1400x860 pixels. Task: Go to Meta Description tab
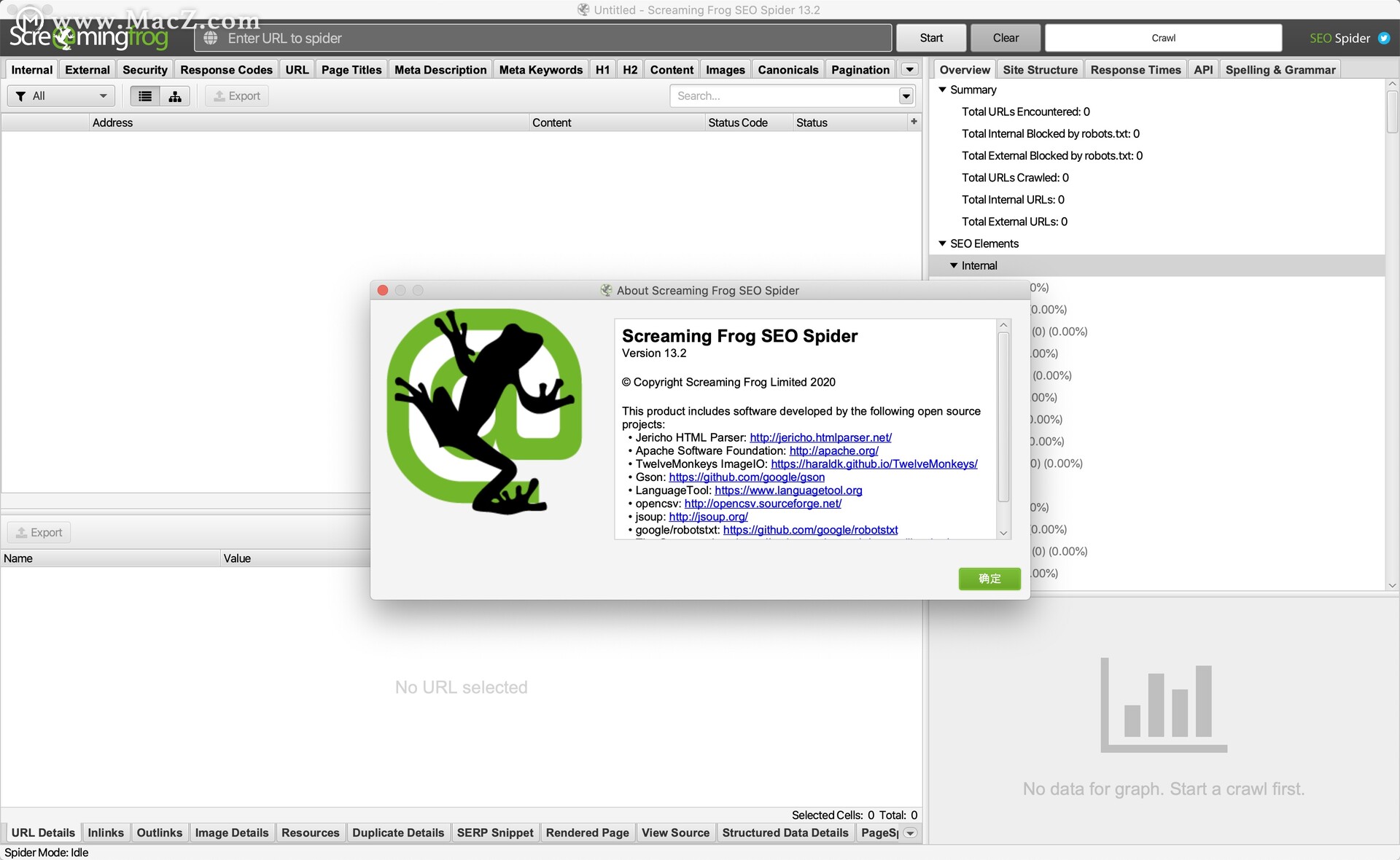[440, 69]
